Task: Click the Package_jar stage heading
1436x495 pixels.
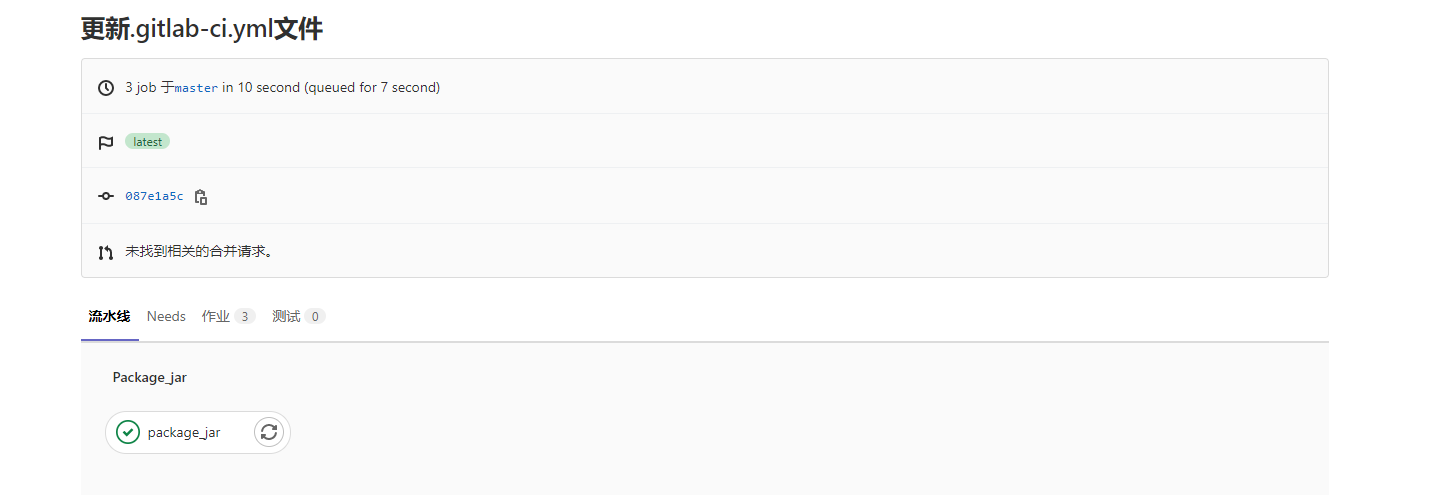Action: 149,377
